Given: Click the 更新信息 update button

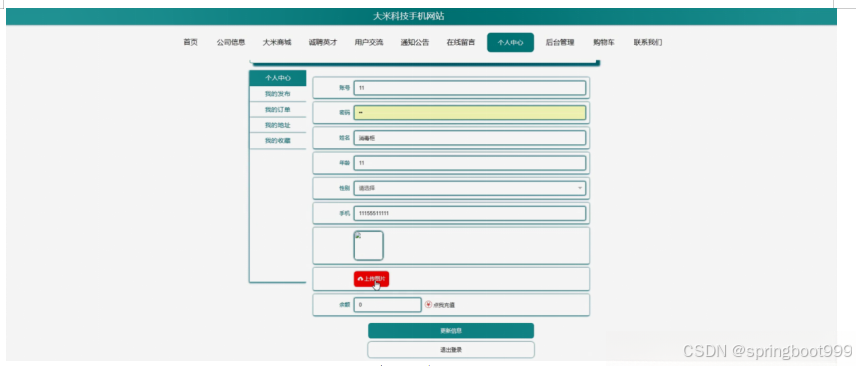Looking at the screenshot, I should coord(451,330).
